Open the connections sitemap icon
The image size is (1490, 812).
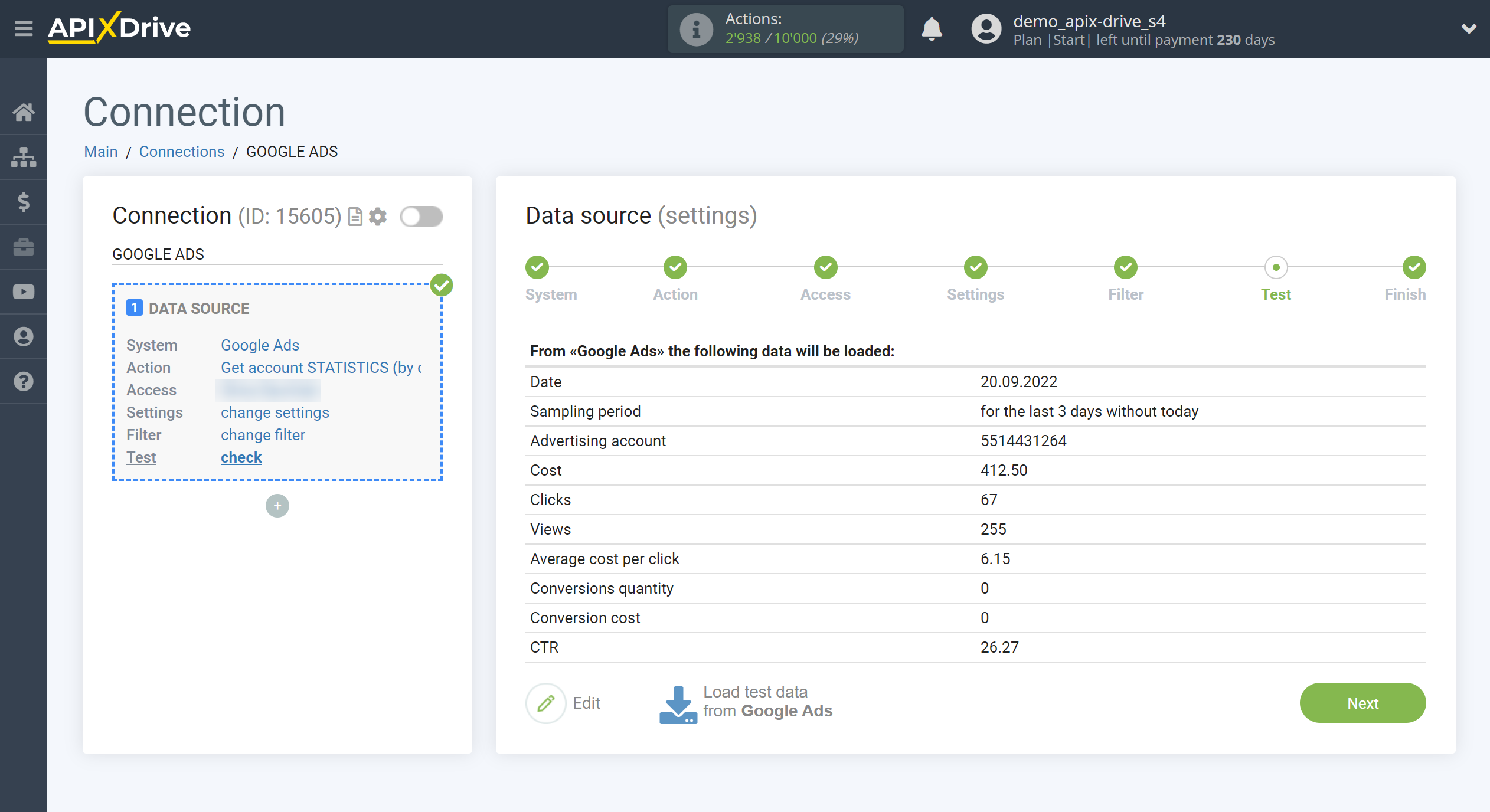[24, 157]
